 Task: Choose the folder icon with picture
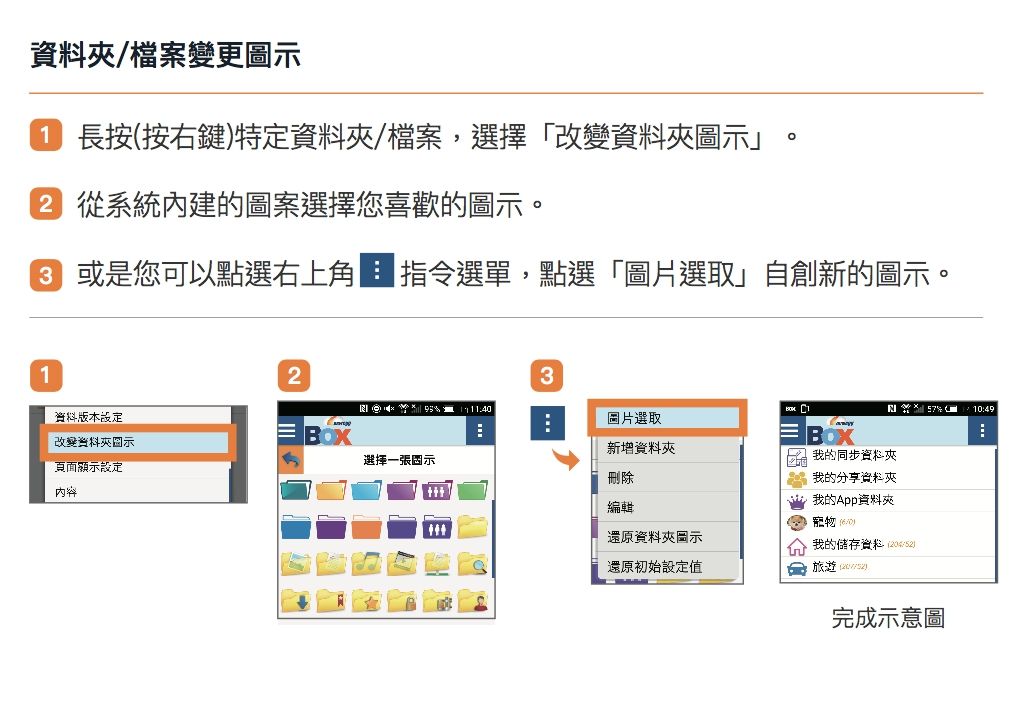pos(297,563)
